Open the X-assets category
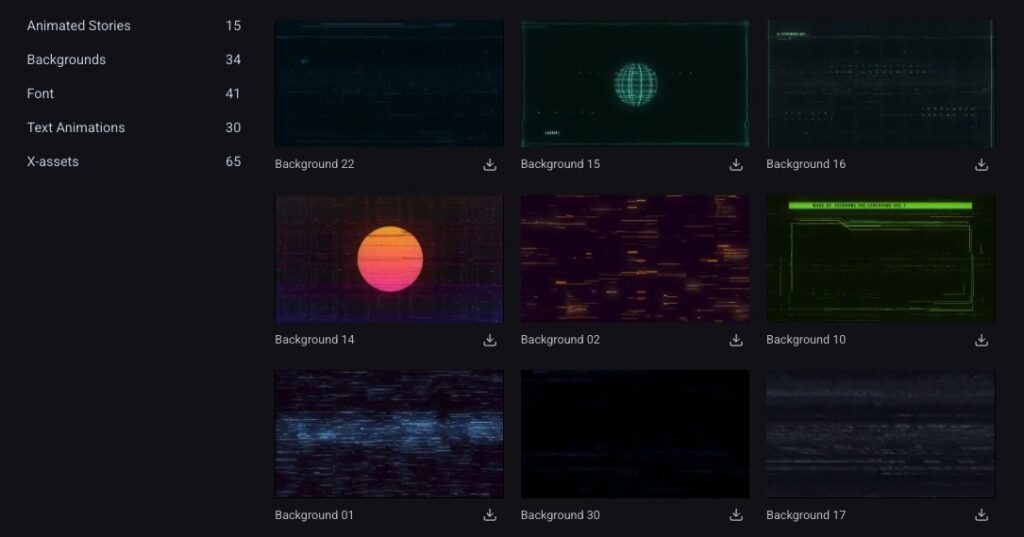Screen dimensions: 1024x537 53,162
